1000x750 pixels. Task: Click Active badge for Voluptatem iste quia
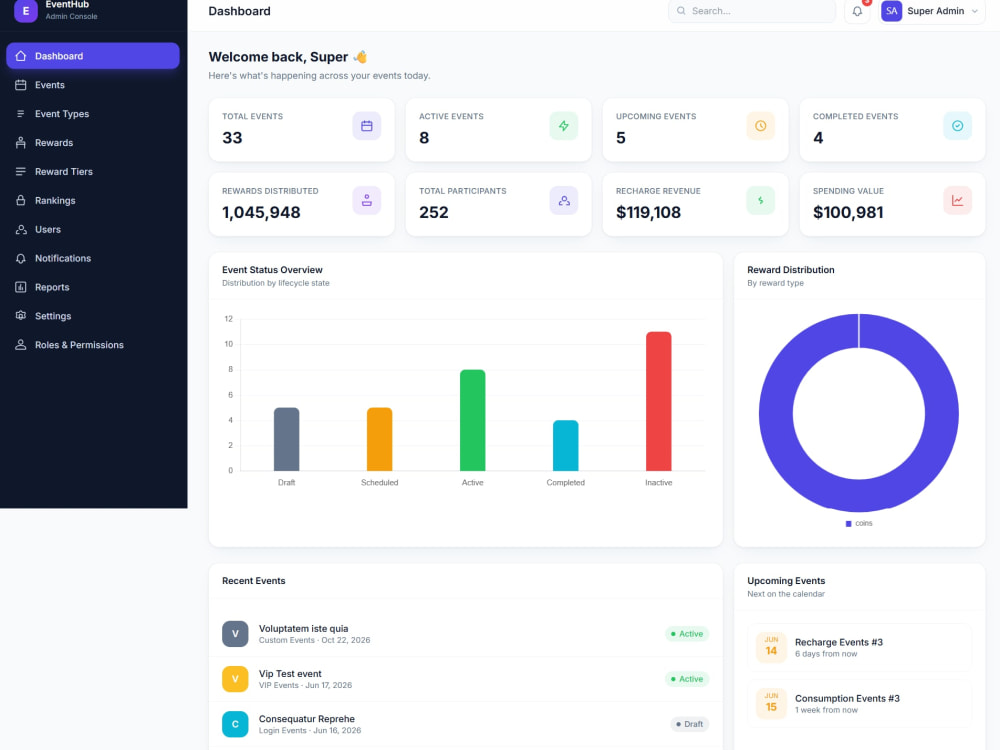pos(687,634)
